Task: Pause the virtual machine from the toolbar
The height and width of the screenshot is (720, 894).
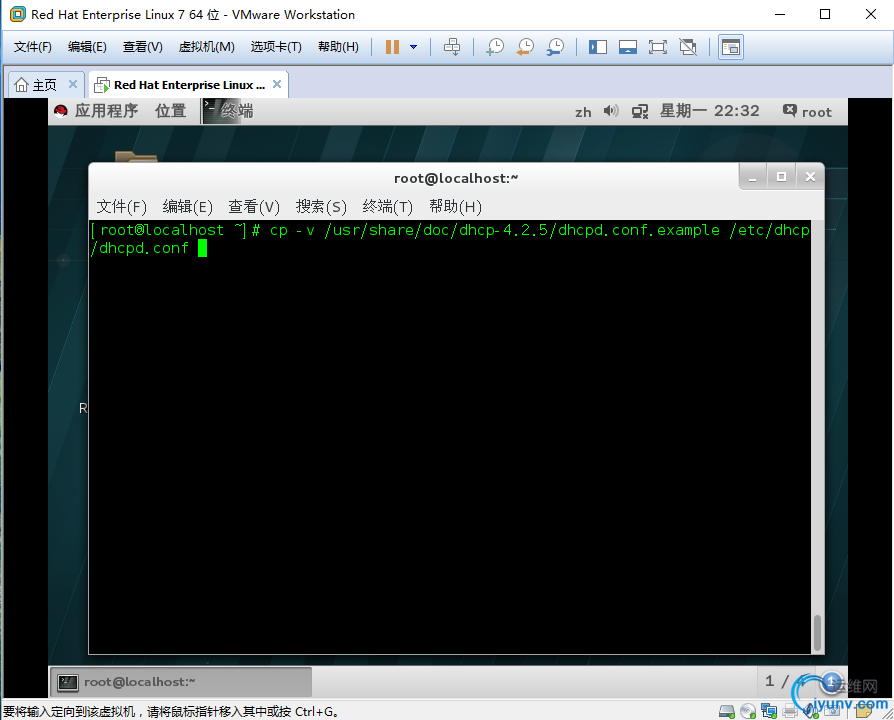Action: [392, 47]
